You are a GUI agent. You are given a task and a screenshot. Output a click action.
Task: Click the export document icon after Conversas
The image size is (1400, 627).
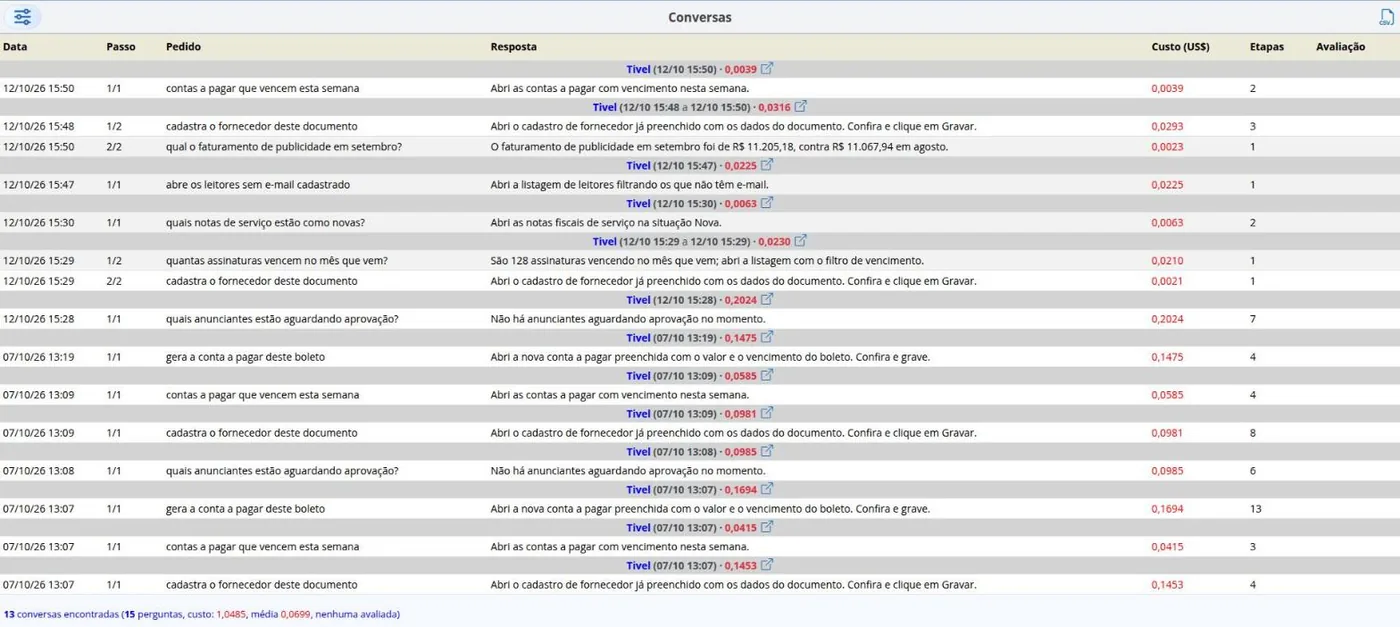(1386, 17)
